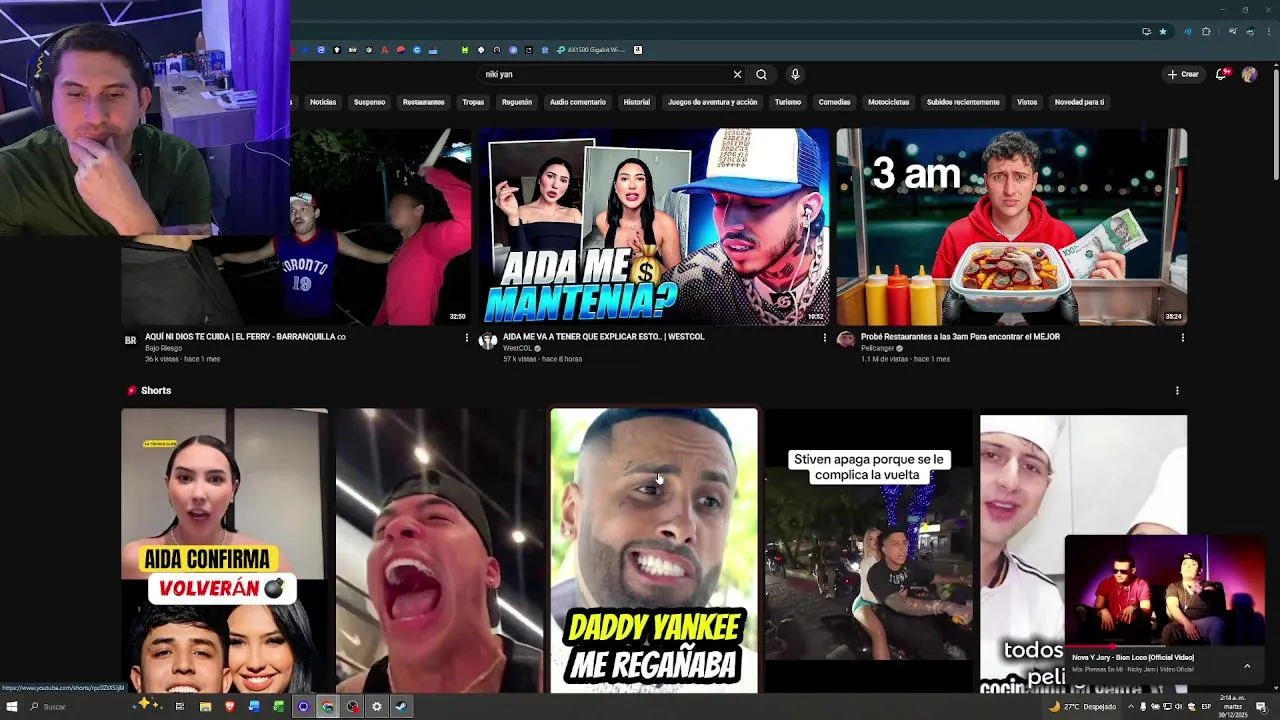Open options menu for Pelicanger video
Image resolution: width=1280 pixels, height=720 pixels.
click(x=1182, y=338)
